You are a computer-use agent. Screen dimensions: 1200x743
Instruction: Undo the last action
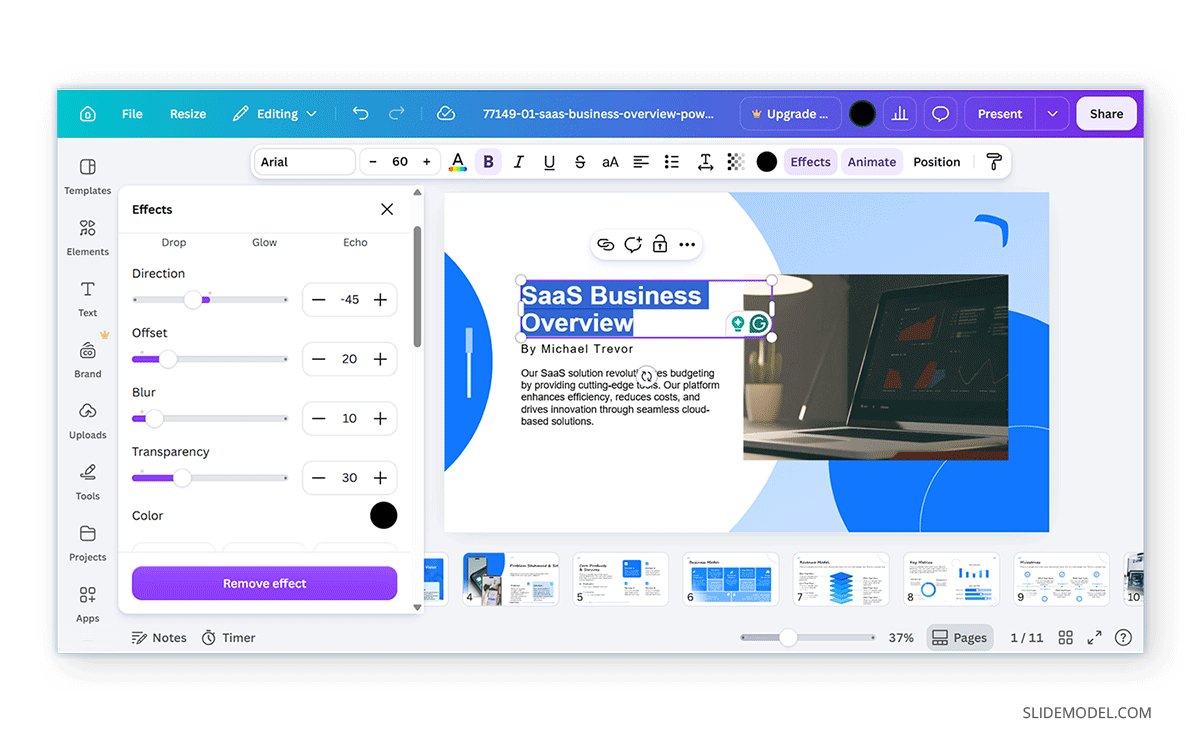pos(361,114)
